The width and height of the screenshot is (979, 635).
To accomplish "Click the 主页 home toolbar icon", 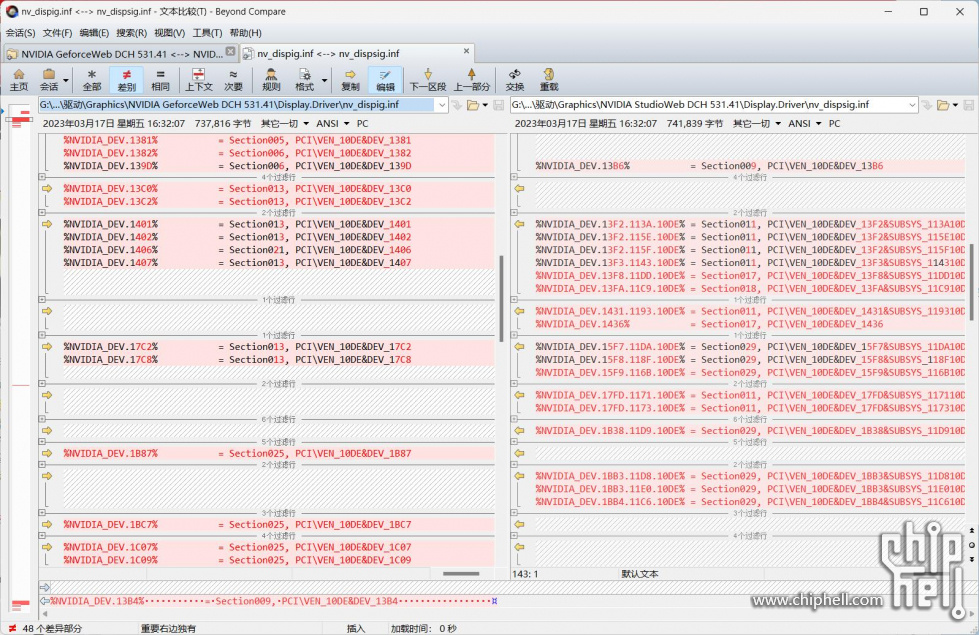I will click(x=19, y=80).
